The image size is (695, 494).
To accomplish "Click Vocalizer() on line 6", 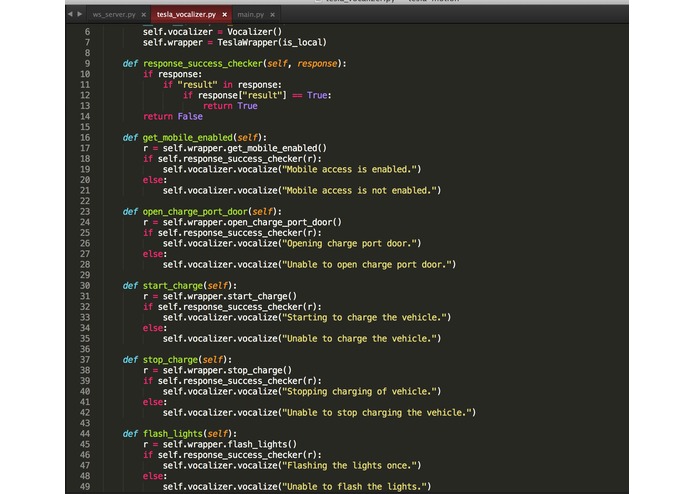I will [x=254, y=32].
